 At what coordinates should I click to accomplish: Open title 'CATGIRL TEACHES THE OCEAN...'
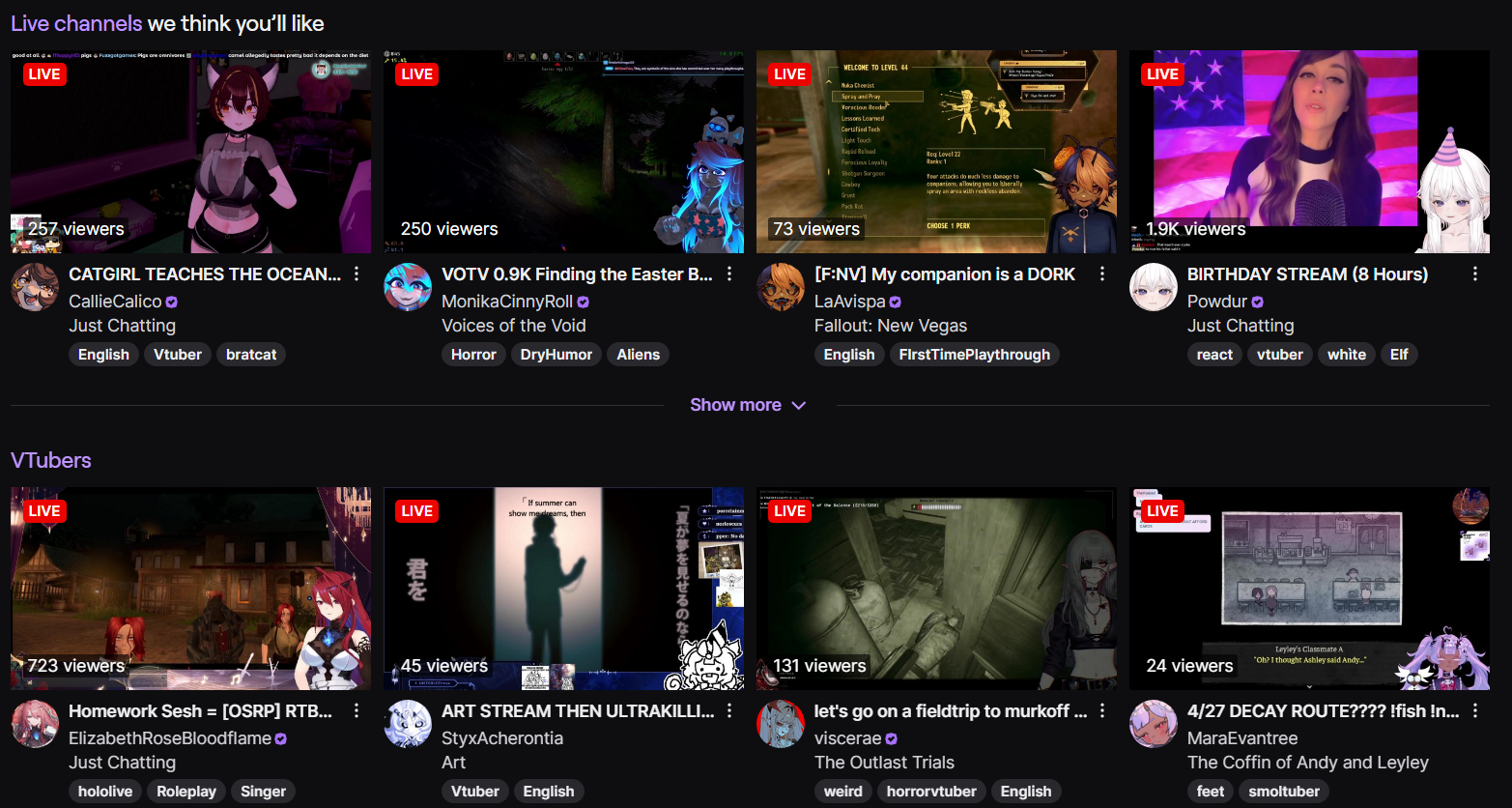pos(205,274)
